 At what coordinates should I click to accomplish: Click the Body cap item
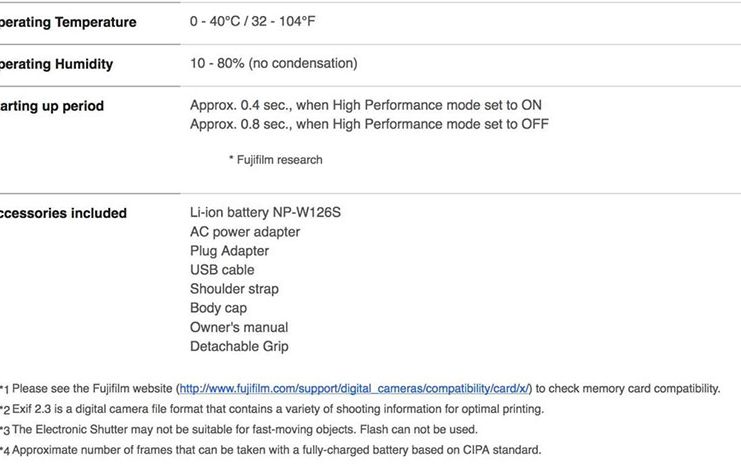tap(218, 308)
